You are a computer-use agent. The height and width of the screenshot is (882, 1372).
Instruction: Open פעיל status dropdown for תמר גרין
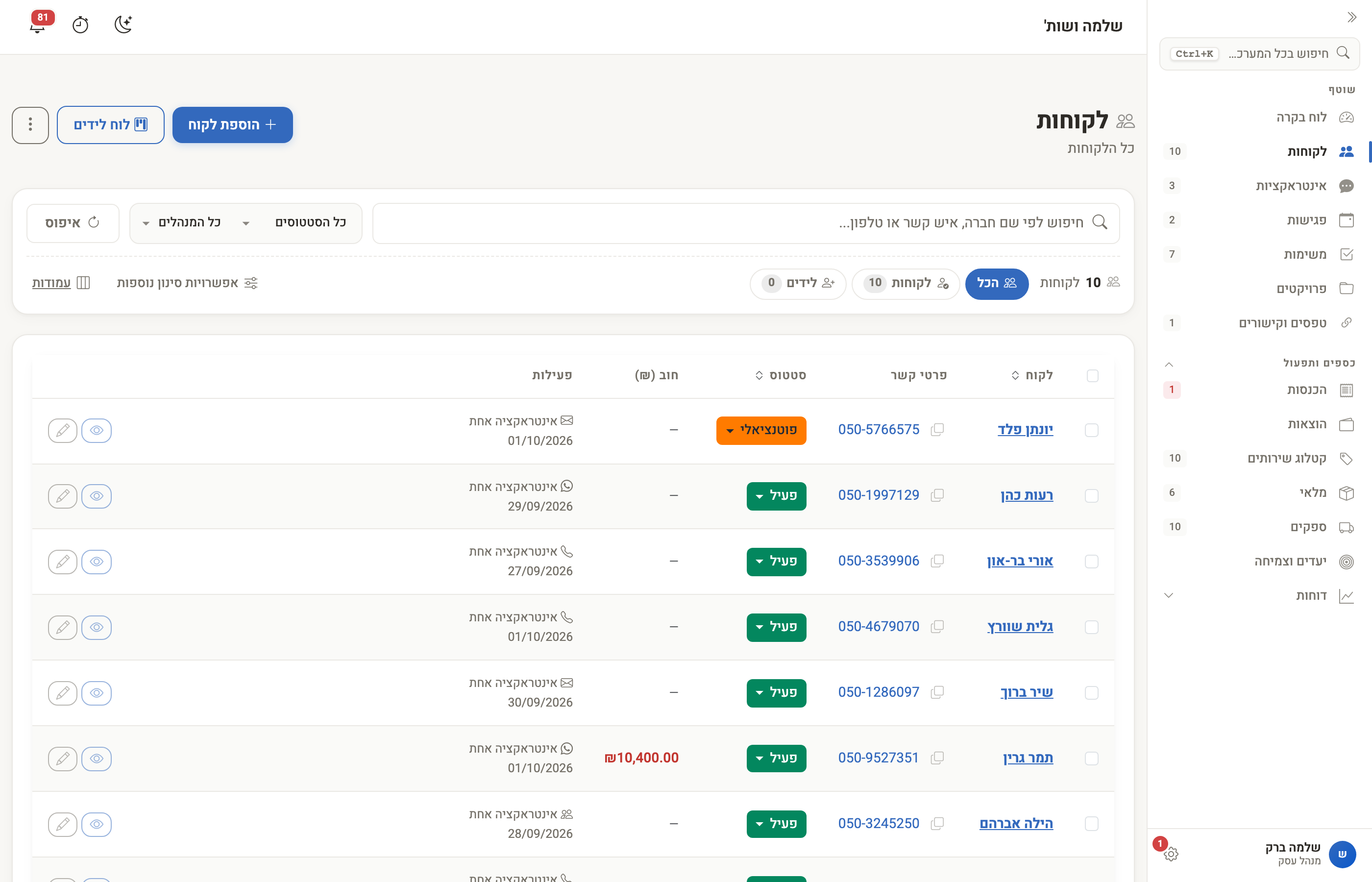(x=776, y=759)
